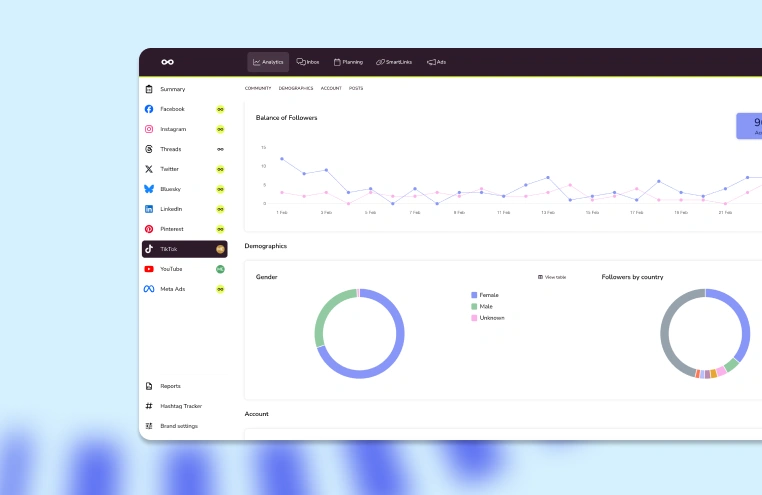The image size is (762, 495).
Task: Click the infinity logo in the header
Action: pos(168,62)
